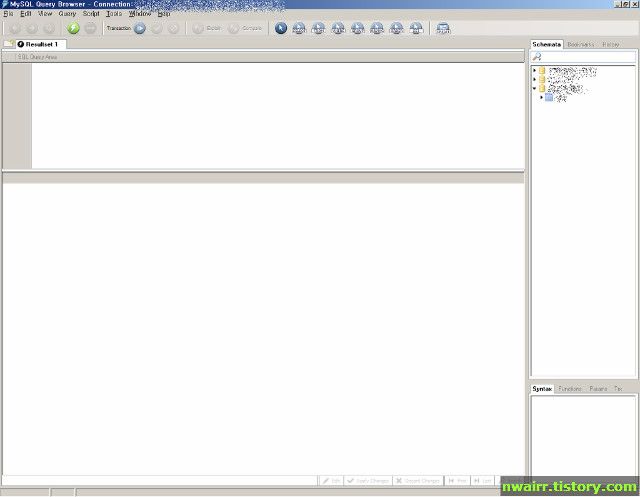Expand the middle schema folder arrow
The height and width of the screenshot is (497, 640).
pos(535,79)
